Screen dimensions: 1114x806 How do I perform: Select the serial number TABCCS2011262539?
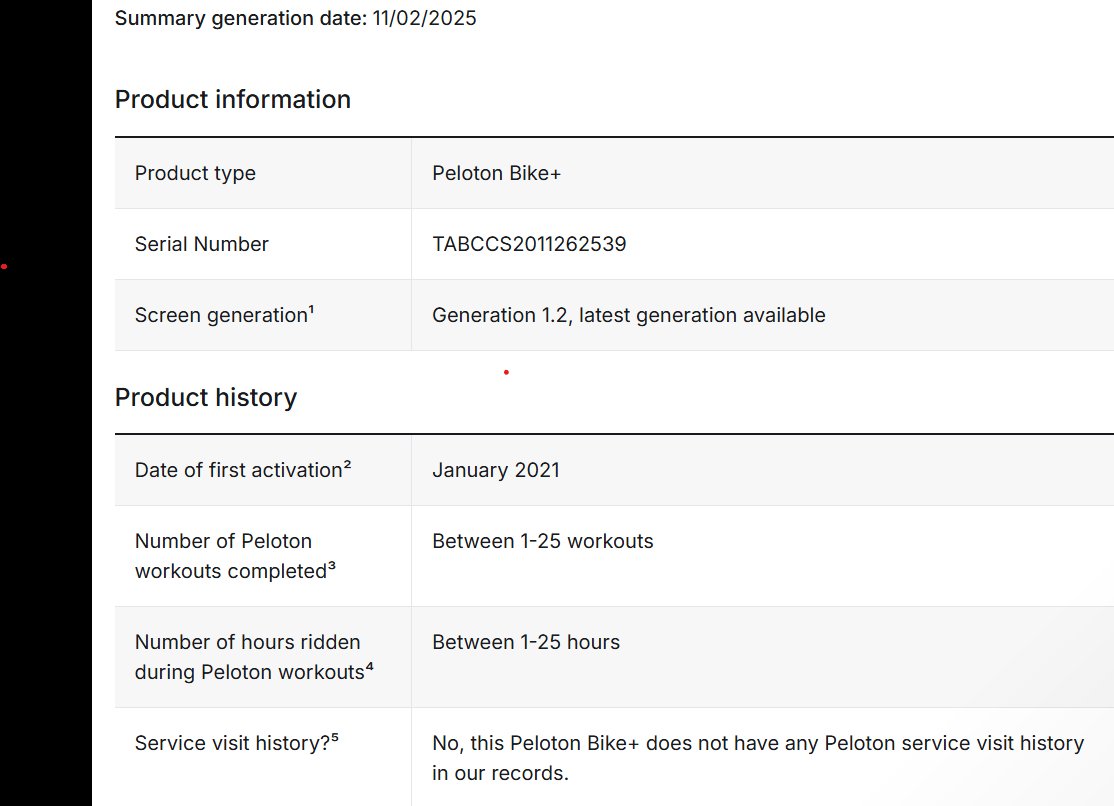pyautogui.click(x=529, y=244)
